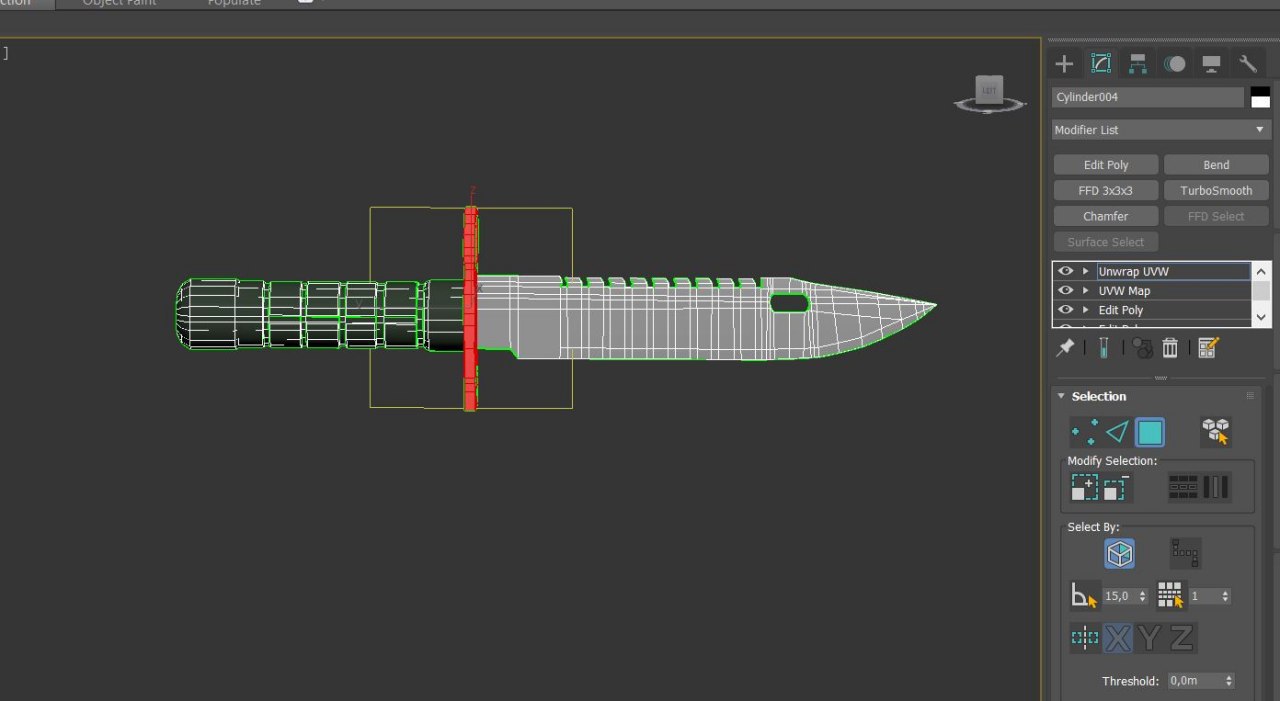This screenshot has height=701, width=1280.
Task: Select Vertex sub-object mode
Action: [1084, 432]
